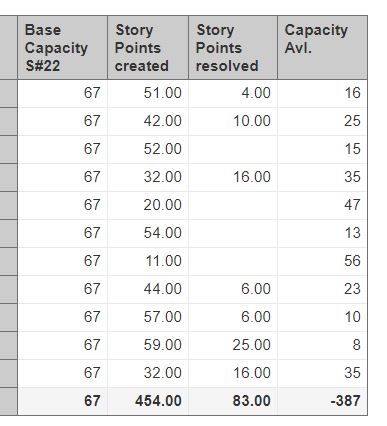387x426 pixels.
Task: Select the 59.00 story points created cell
Action: coord(148,345)
